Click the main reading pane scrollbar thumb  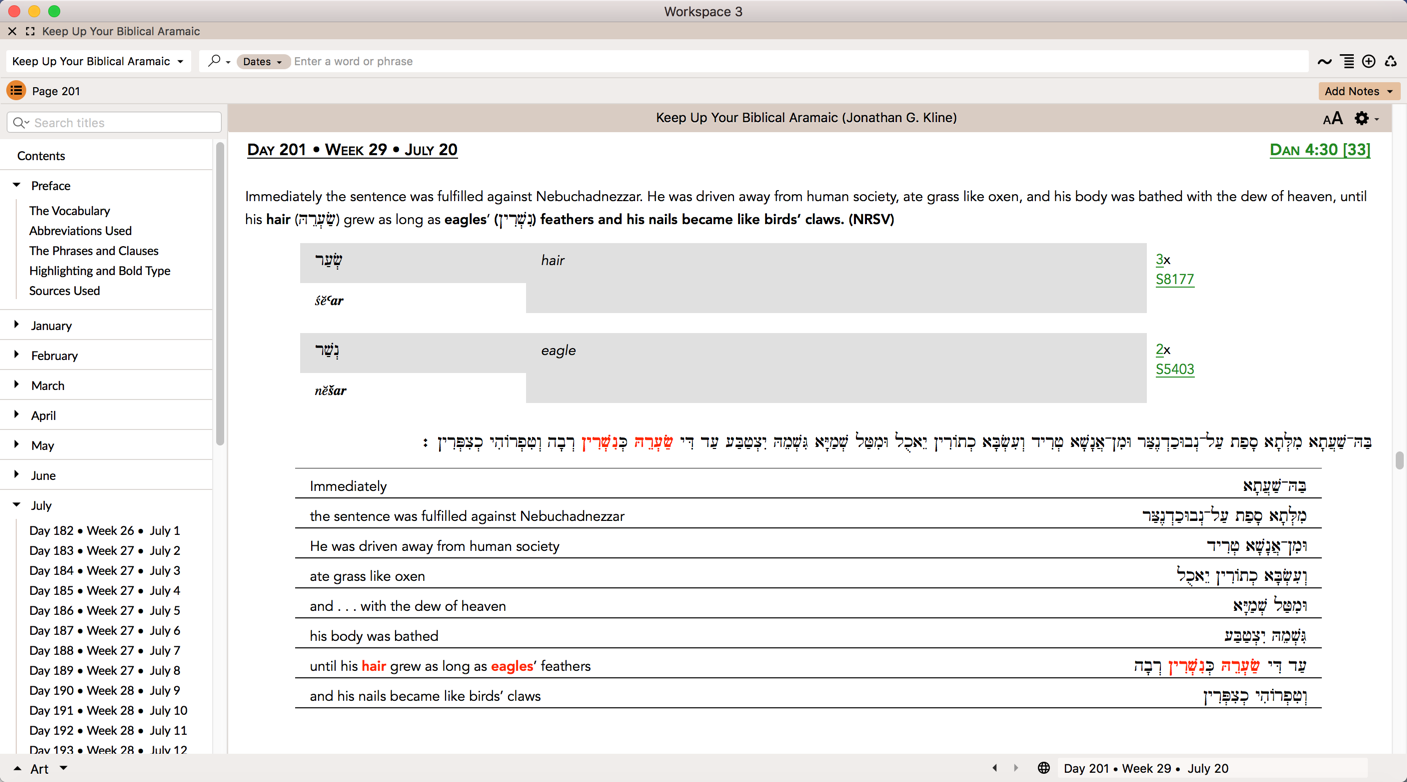(x=1399, y=461)
